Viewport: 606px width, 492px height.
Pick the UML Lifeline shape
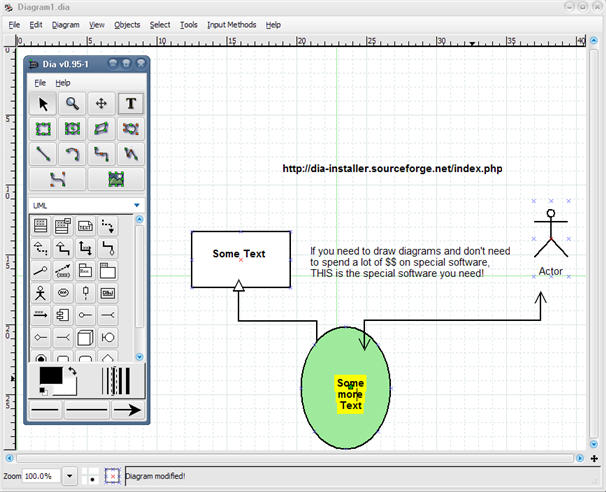tap(85, 293)
